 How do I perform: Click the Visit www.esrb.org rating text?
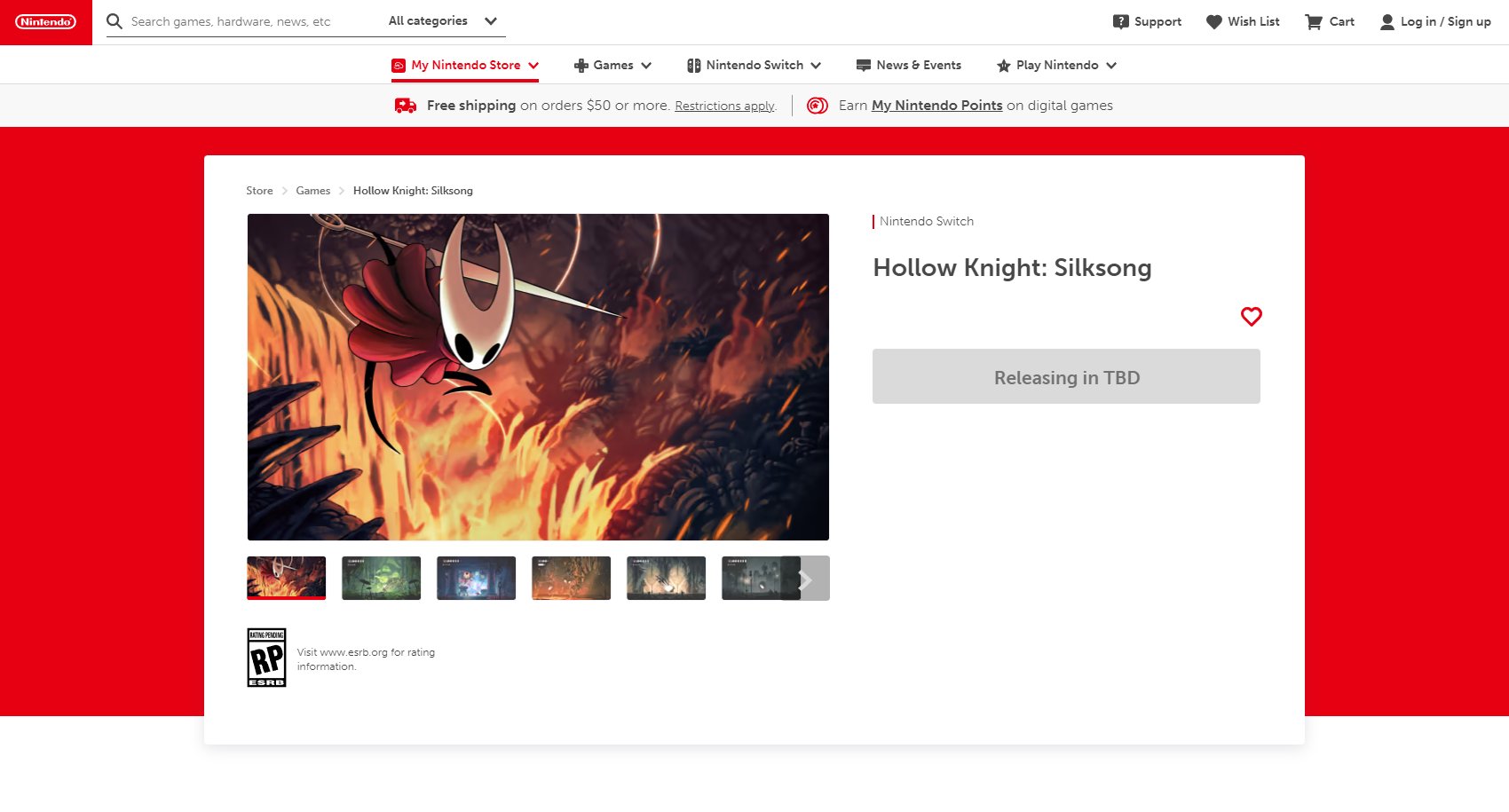(x=366, y=659)
